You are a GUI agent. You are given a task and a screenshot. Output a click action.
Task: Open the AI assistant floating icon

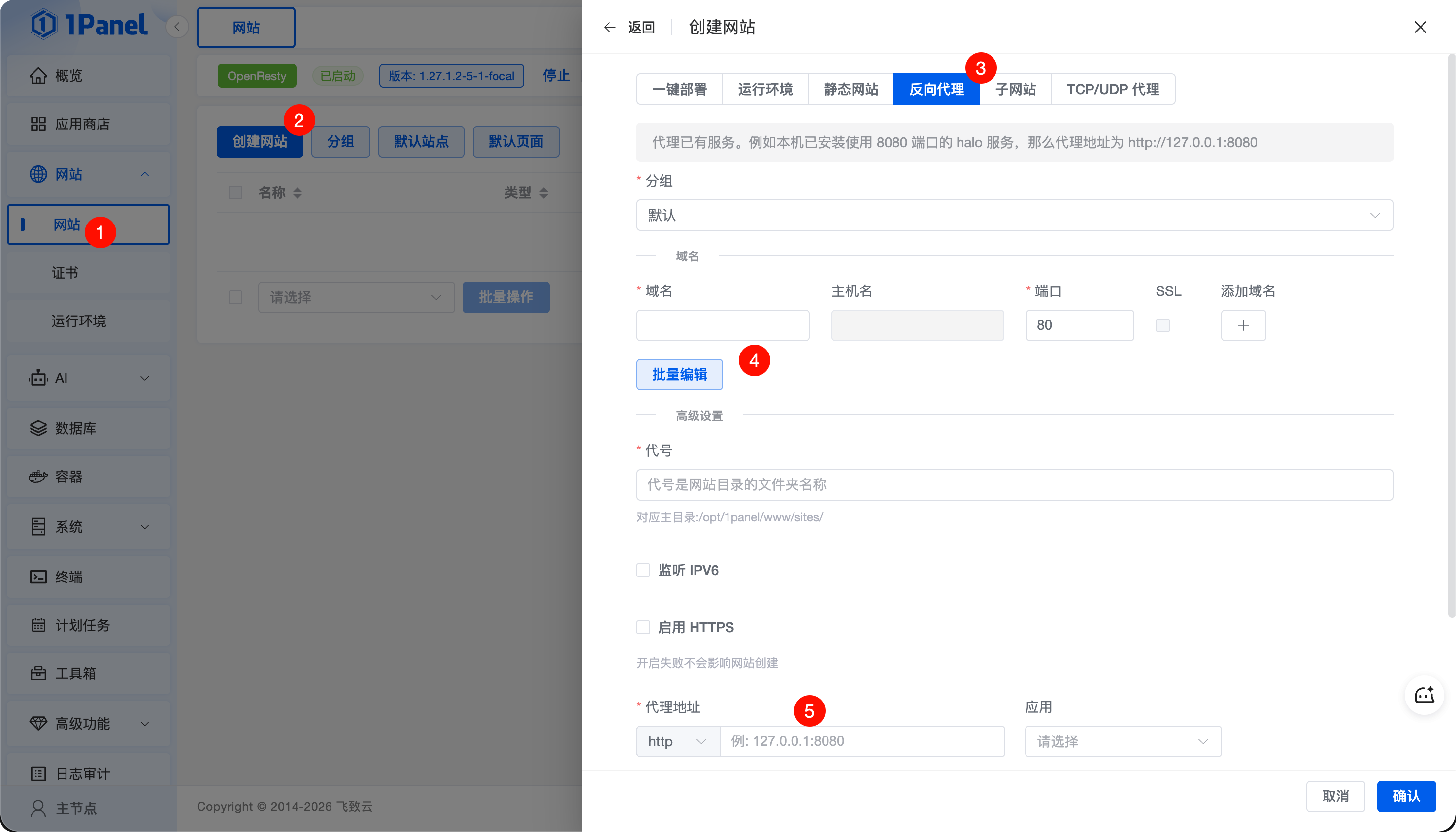click(1424, 695)
